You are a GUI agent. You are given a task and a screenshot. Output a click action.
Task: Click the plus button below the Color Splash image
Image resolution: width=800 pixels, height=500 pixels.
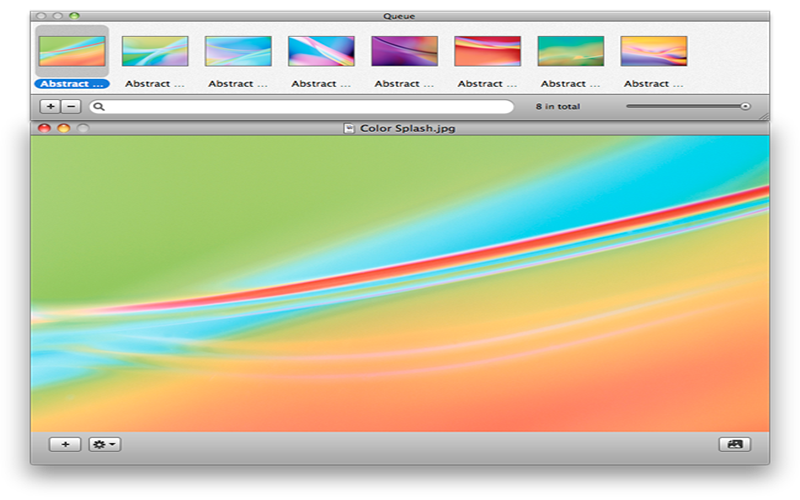(x=65, y=444)
